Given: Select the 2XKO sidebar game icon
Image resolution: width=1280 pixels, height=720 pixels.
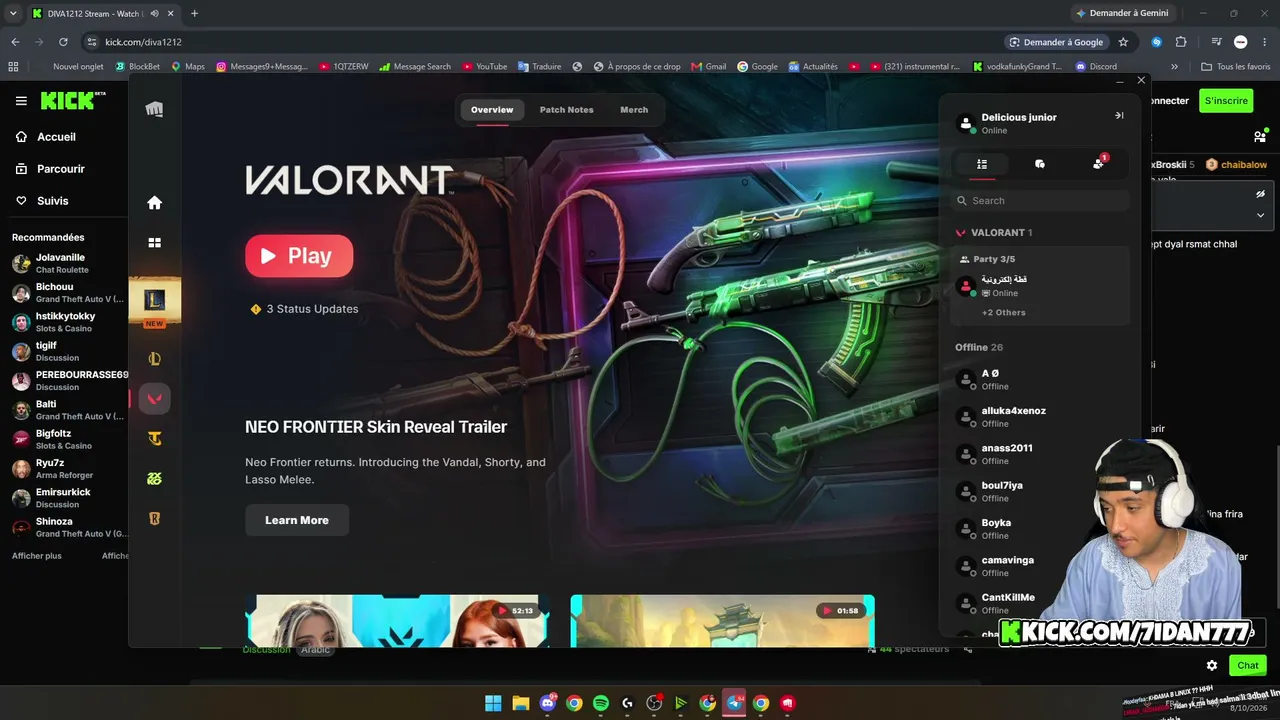Looking at the screenshot, I should [x=154, y=479].
